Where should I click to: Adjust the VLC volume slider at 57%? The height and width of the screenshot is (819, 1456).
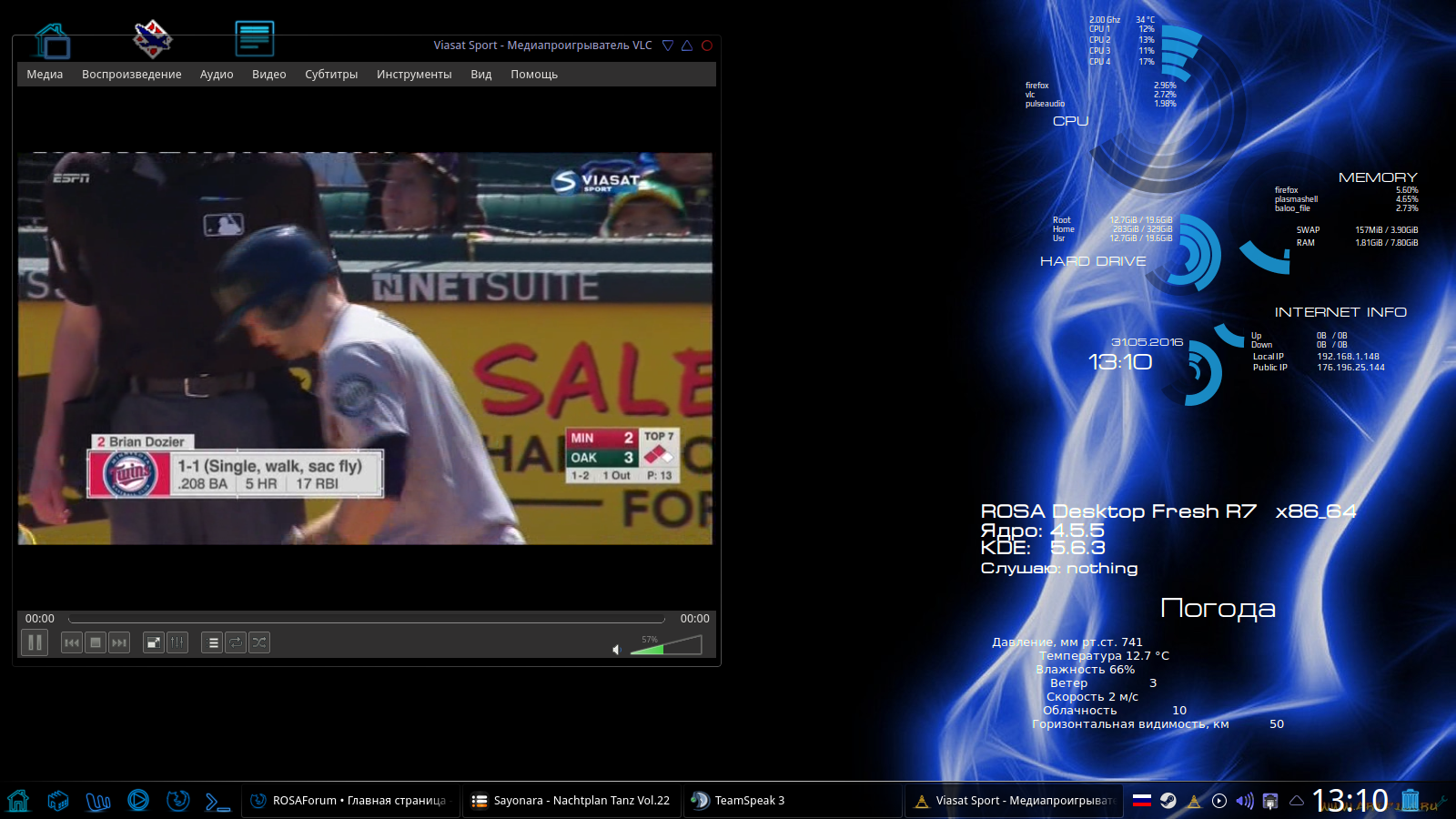pyautogui.click(x=666, y=645)
